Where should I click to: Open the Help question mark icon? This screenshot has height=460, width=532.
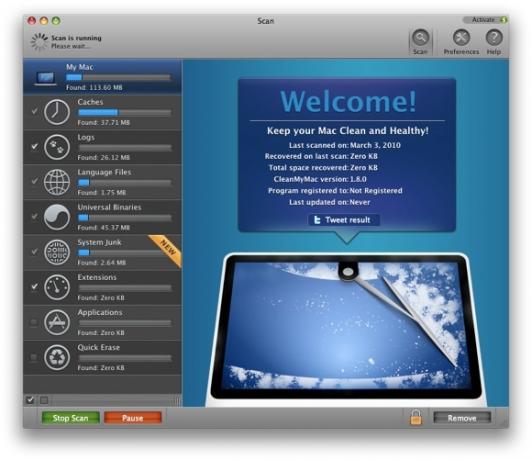pos(494,37)
